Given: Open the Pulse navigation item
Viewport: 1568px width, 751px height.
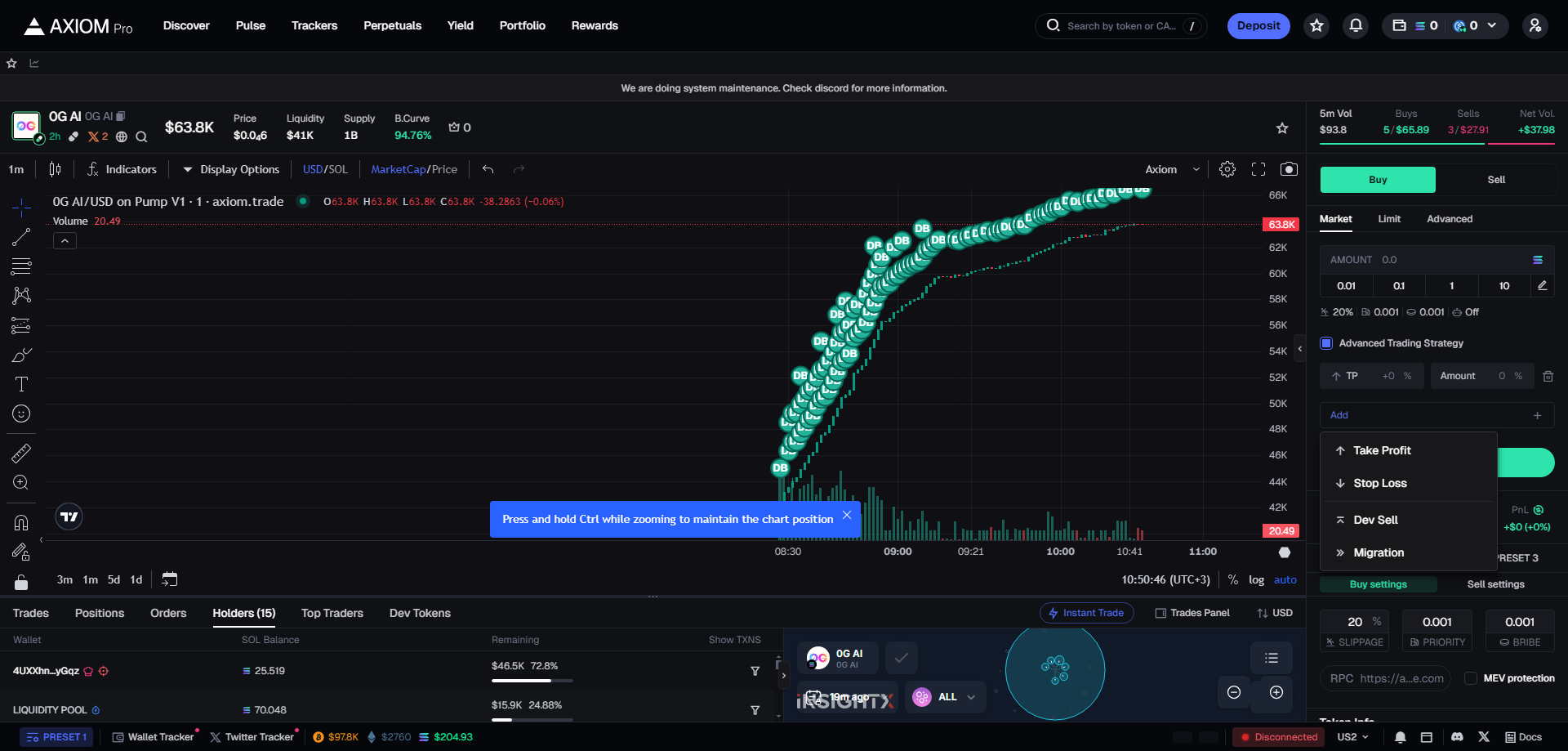Looking at the screenshot, I should click(251, 26).
